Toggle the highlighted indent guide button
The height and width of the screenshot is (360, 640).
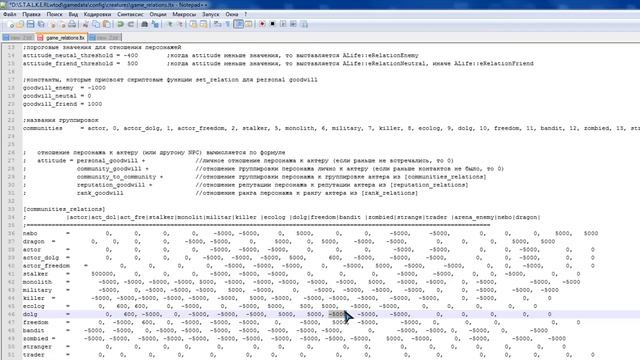(x=238, y=24)
